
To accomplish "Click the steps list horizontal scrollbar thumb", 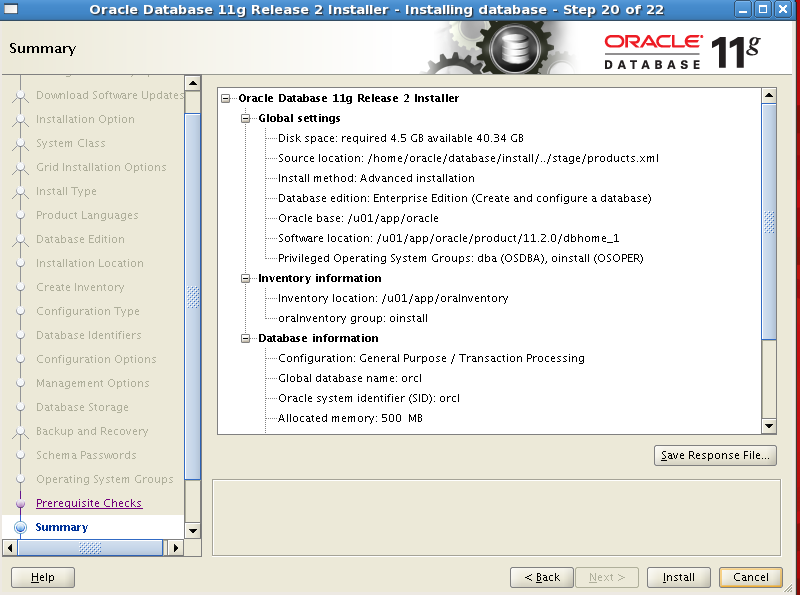I will [x=90, y=548].
